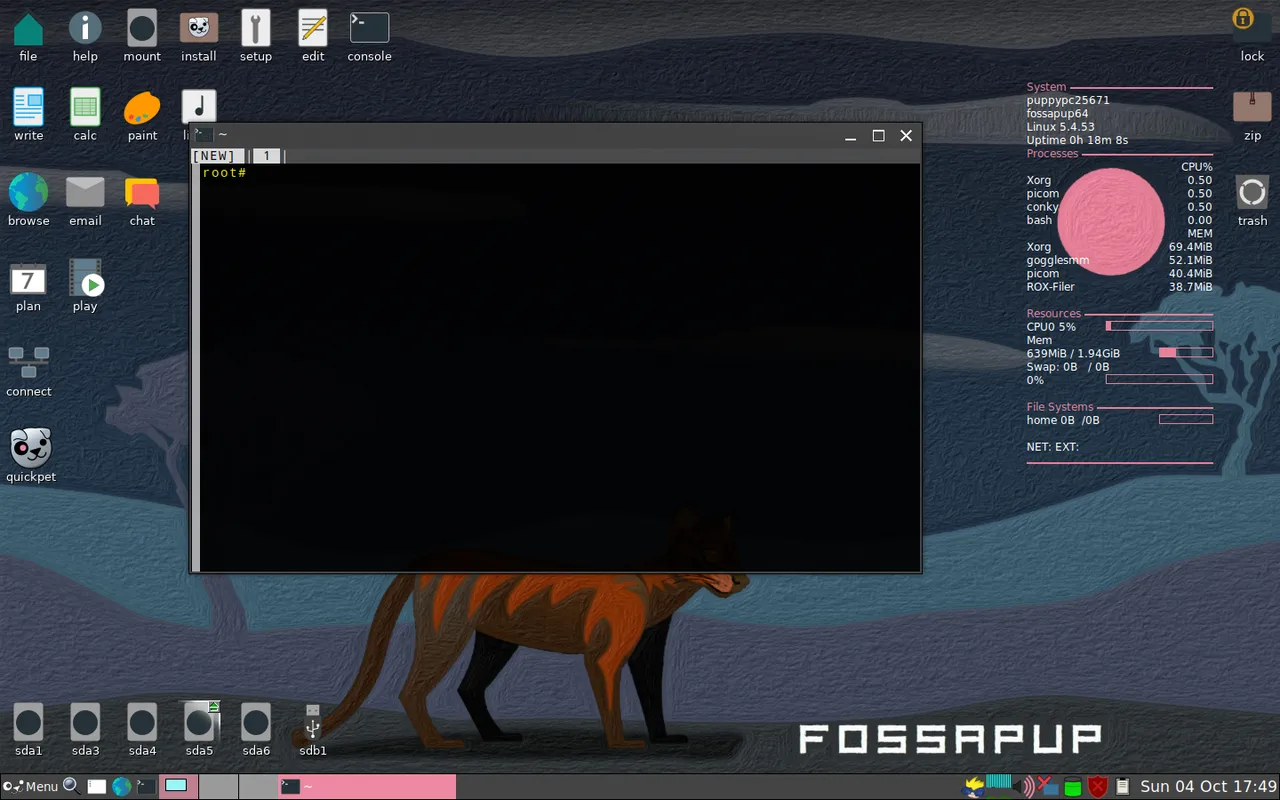Screen dimensions: 1280x800
Task: Click the taskbar white file manager icon
Action: (x=96, y=787)
